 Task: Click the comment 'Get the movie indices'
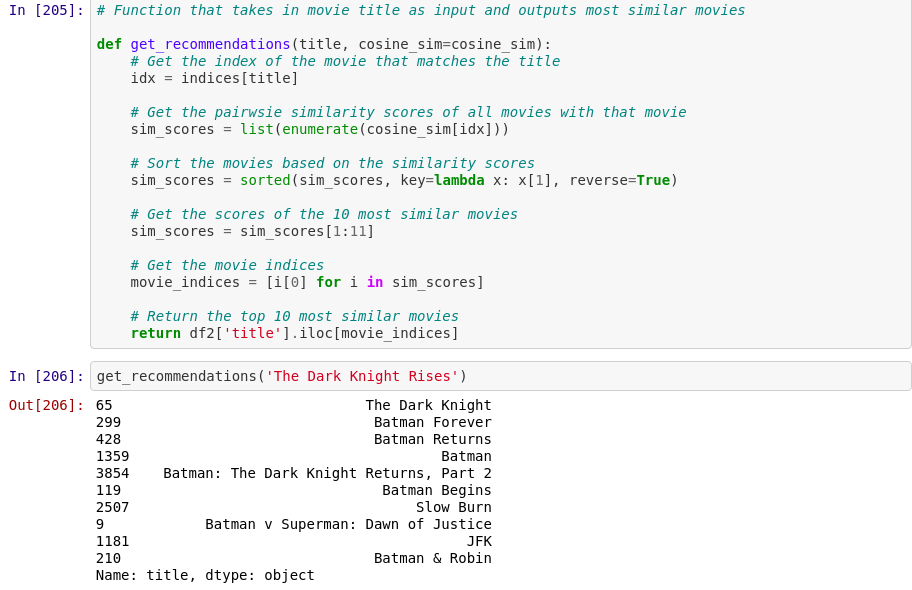(x=227, y=265)
